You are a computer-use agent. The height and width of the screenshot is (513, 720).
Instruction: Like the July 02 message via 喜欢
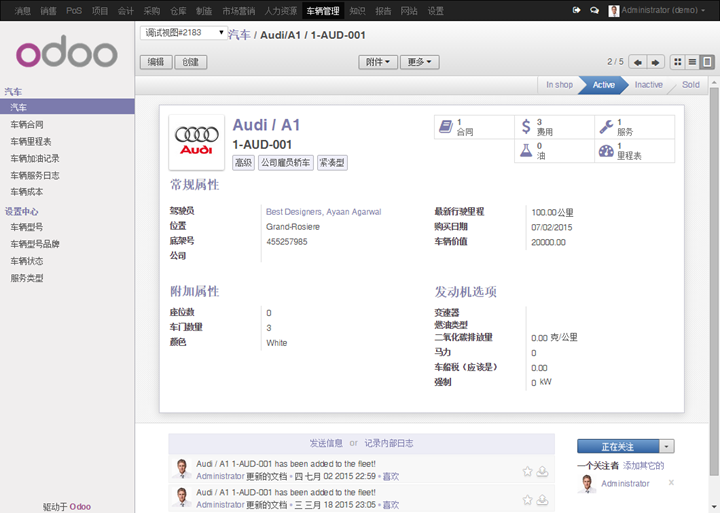[391, 477]
